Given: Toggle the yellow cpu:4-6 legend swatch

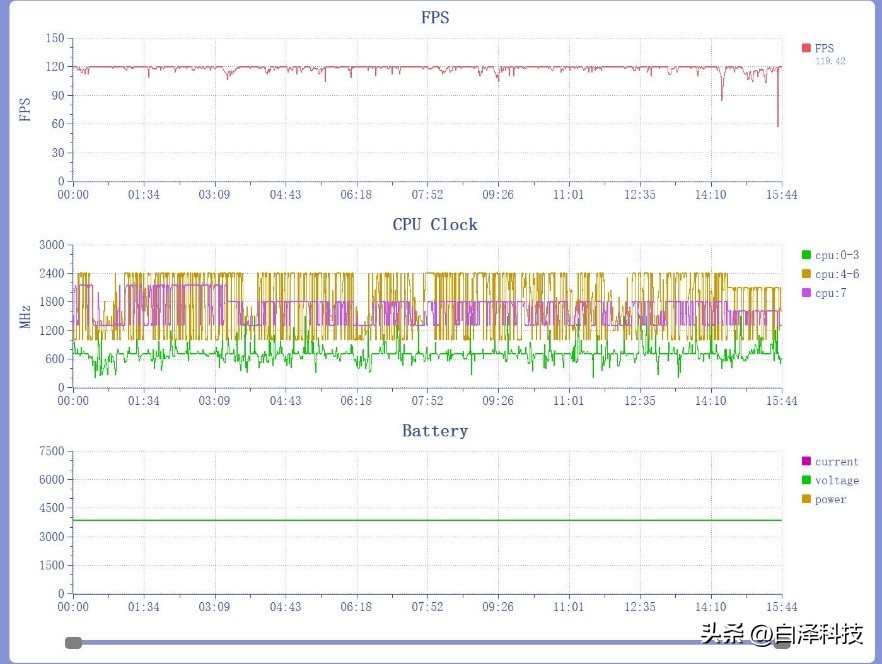Looking at the screenshot, I should (806, 274).
